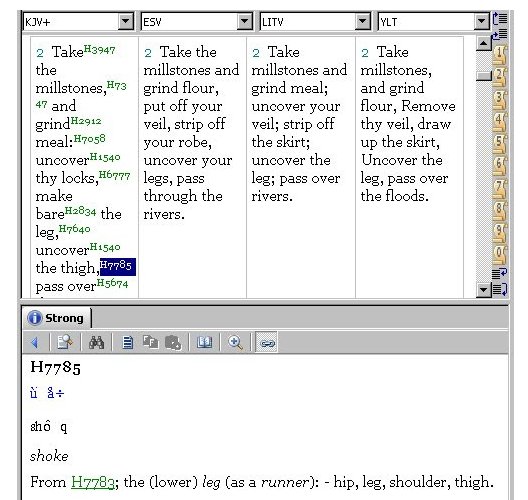Click the upper down-arrow lines icon
Screen dimensions: 528x500
[x=500, y=273]
